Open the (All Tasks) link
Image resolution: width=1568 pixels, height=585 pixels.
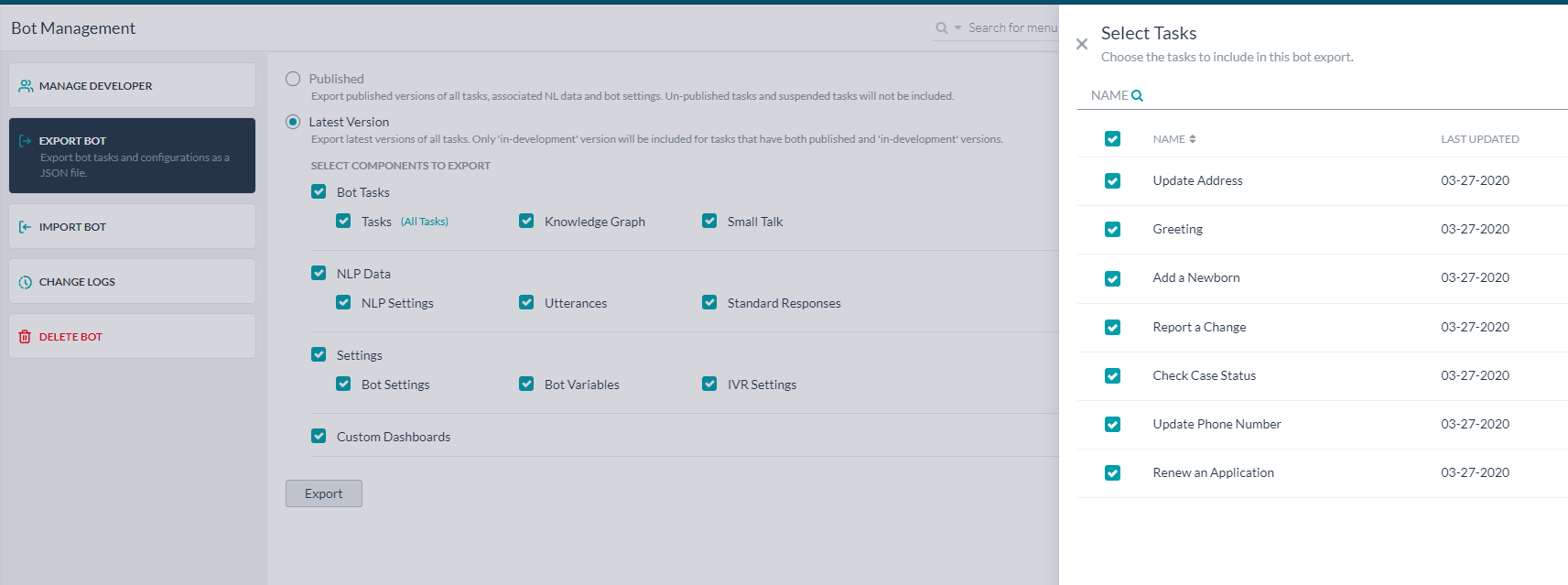tap(425, 222)
